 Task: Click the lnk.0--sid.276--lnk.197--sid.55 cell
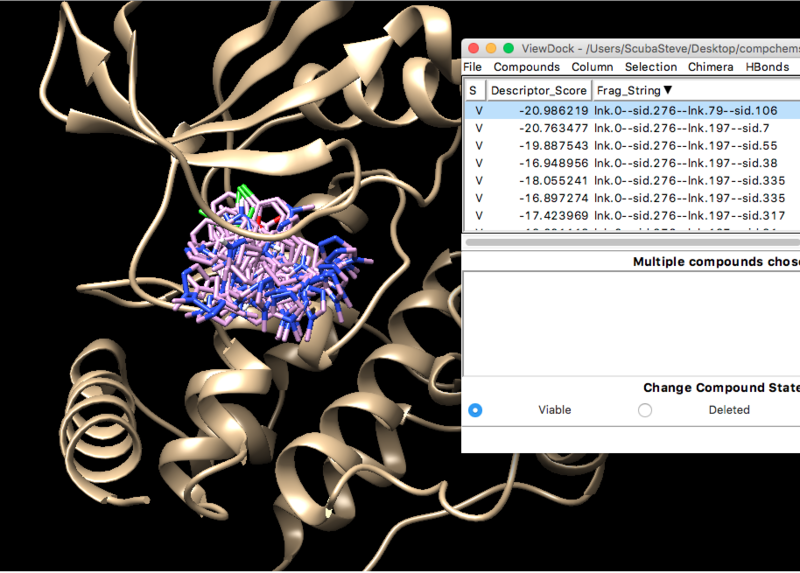(685, 145)
